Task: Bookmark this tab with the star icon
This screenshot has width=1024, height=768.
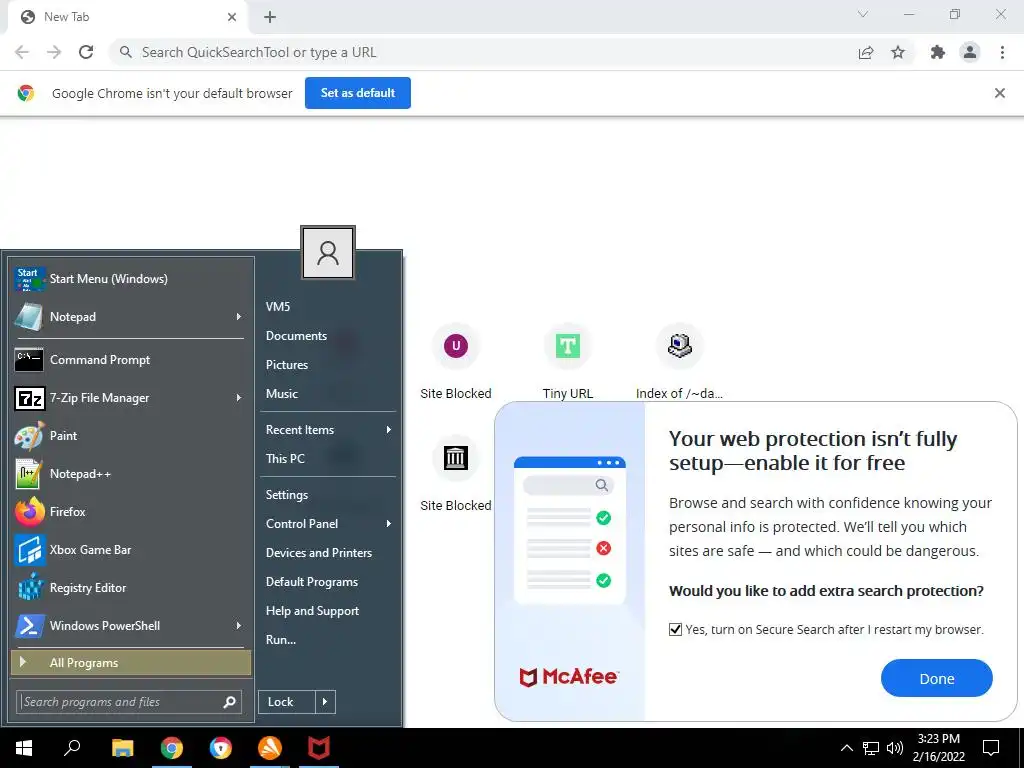Action: click(x=898, y=52)
